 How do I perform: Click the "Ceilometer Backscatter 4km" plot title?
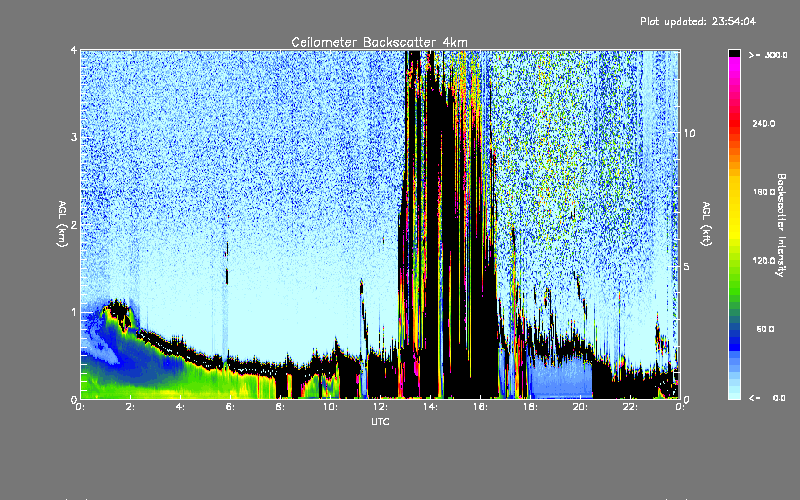click(379, 42)
